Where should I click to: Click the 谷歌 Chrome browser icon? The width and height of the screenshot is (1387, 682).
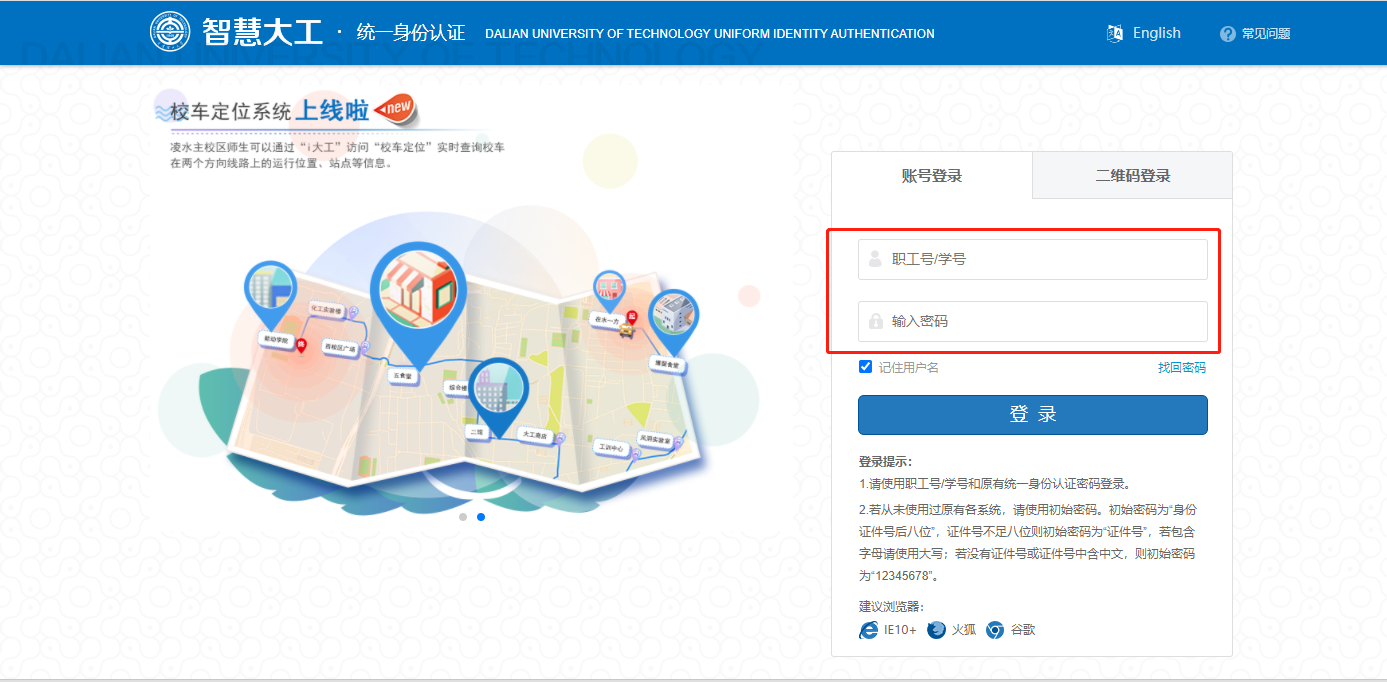pos(995,630)
